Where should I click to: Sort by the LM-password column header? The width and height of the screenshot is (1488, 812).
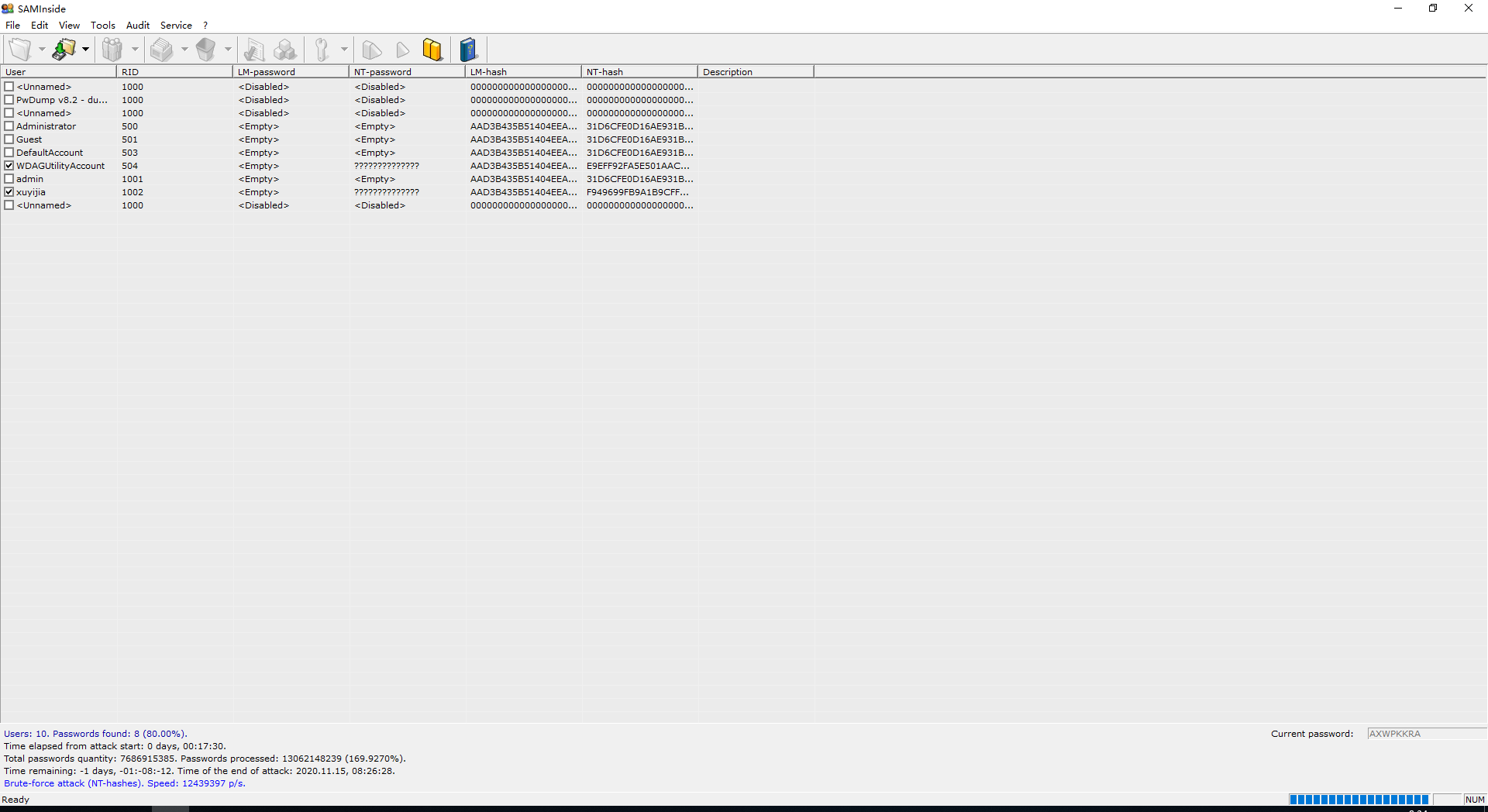point(291,72)
